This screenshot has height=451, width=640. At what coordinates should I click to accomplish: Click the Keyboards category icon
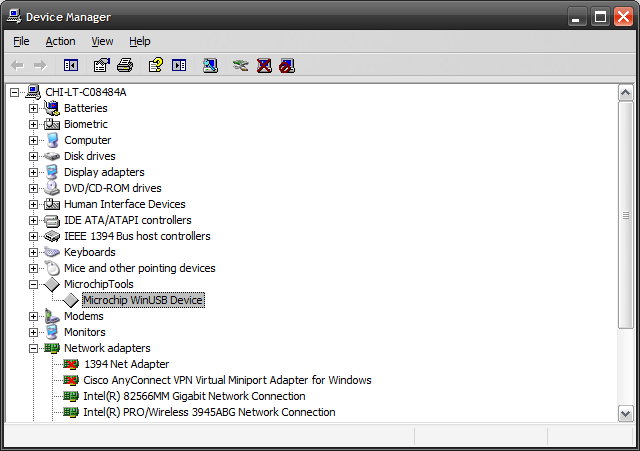(52, 252)
